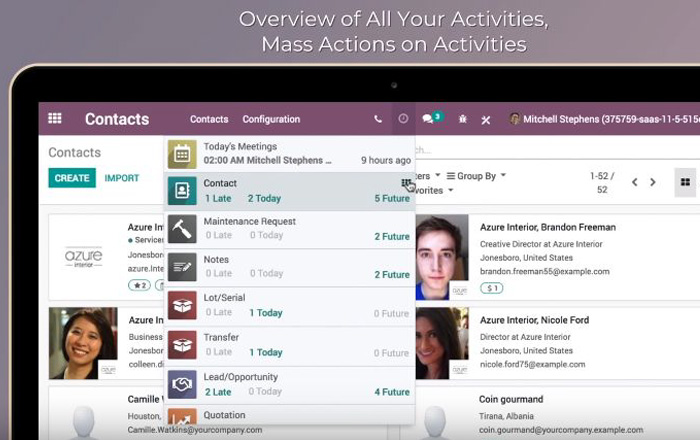Screen dimensions: 700x440
Task: Go to next page arrow
Action: coord(653,182)
